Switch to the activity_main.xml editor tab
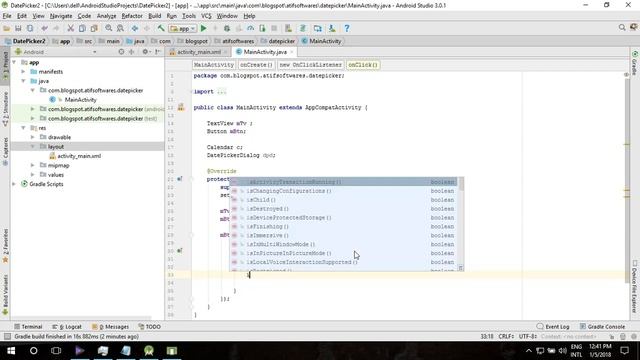This screenshot has width=640, height=360. [x=199, y=52]
